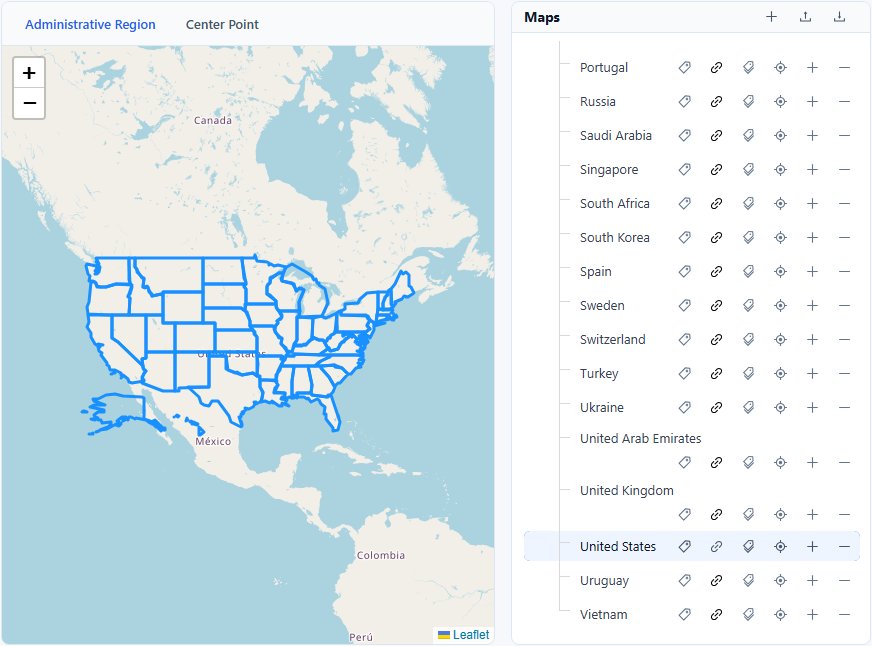Click the plus icon for South Africa
Image resolution: width=872 pixels, height=646 pixels.
click(812, 203)
